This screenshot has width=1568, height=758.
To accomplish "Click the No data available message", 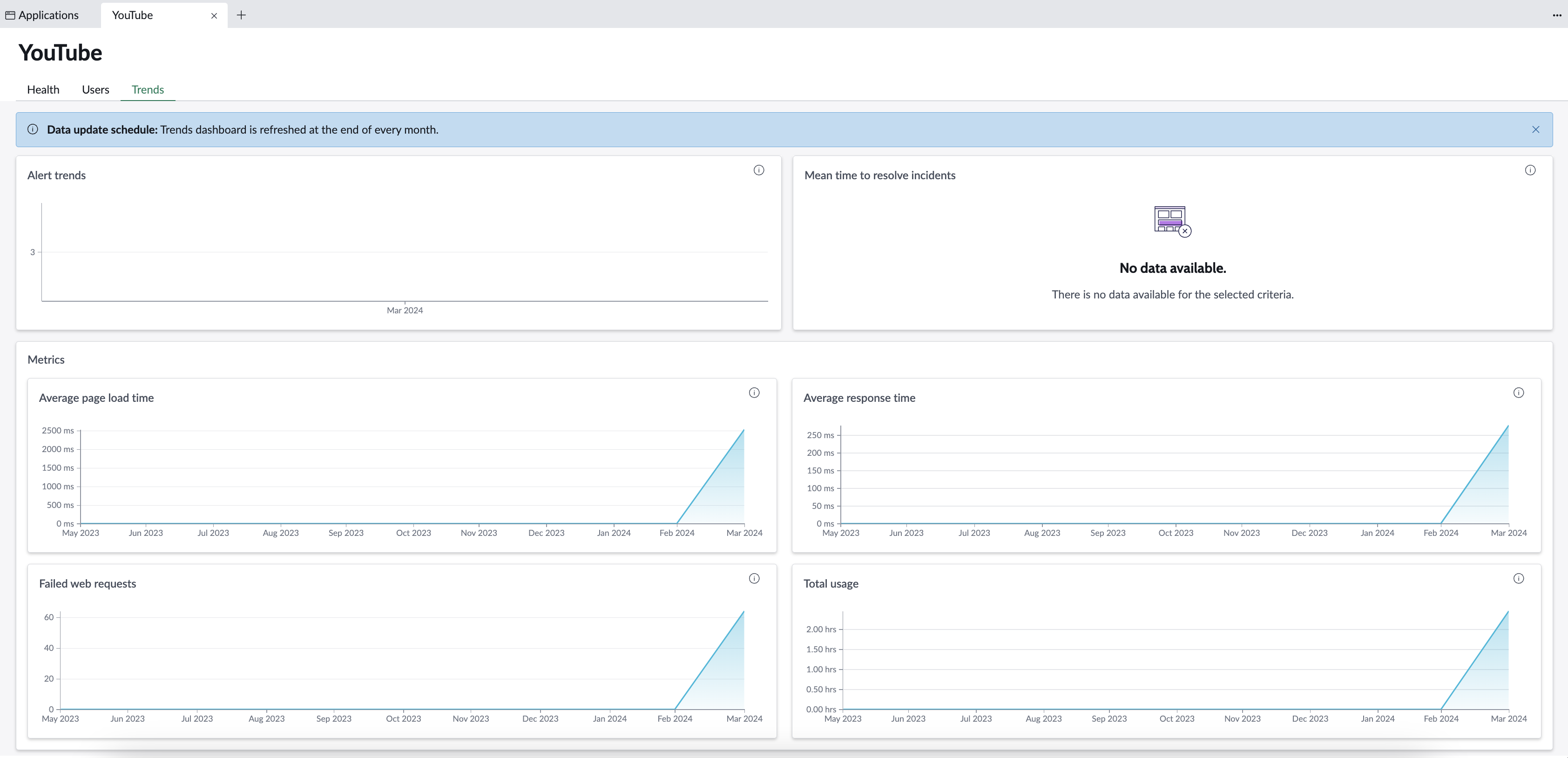I will pos(1172,268).
